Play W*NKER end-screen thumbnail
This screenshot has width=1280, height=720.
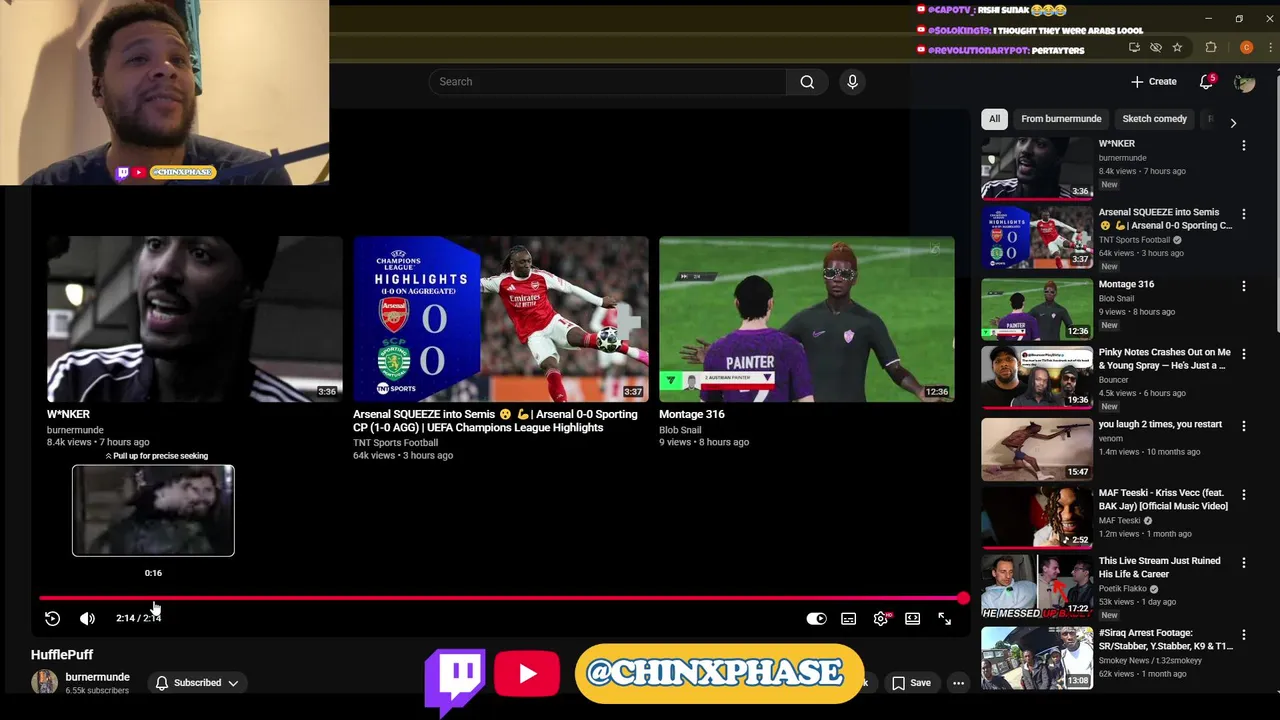pos(194,319)
